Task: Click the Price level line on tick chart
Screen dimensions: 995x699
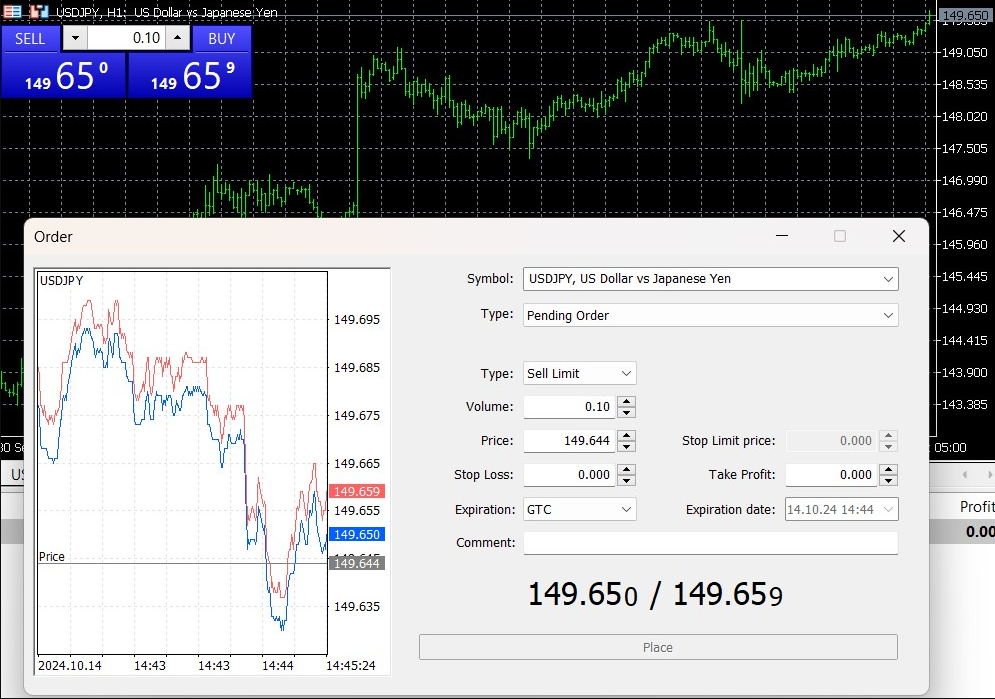Action: tap(183, 563)
